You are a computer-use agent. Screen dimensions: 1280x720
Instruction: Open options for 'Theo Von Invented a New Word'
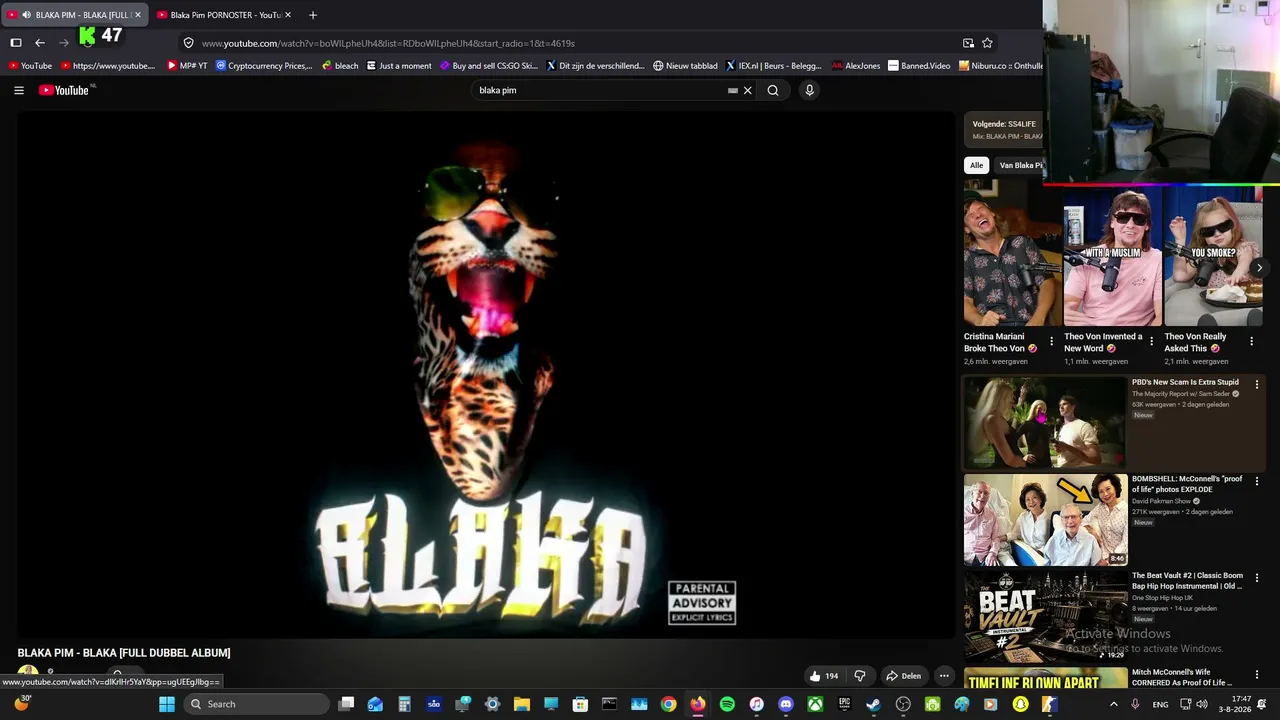click(1151, 342)
